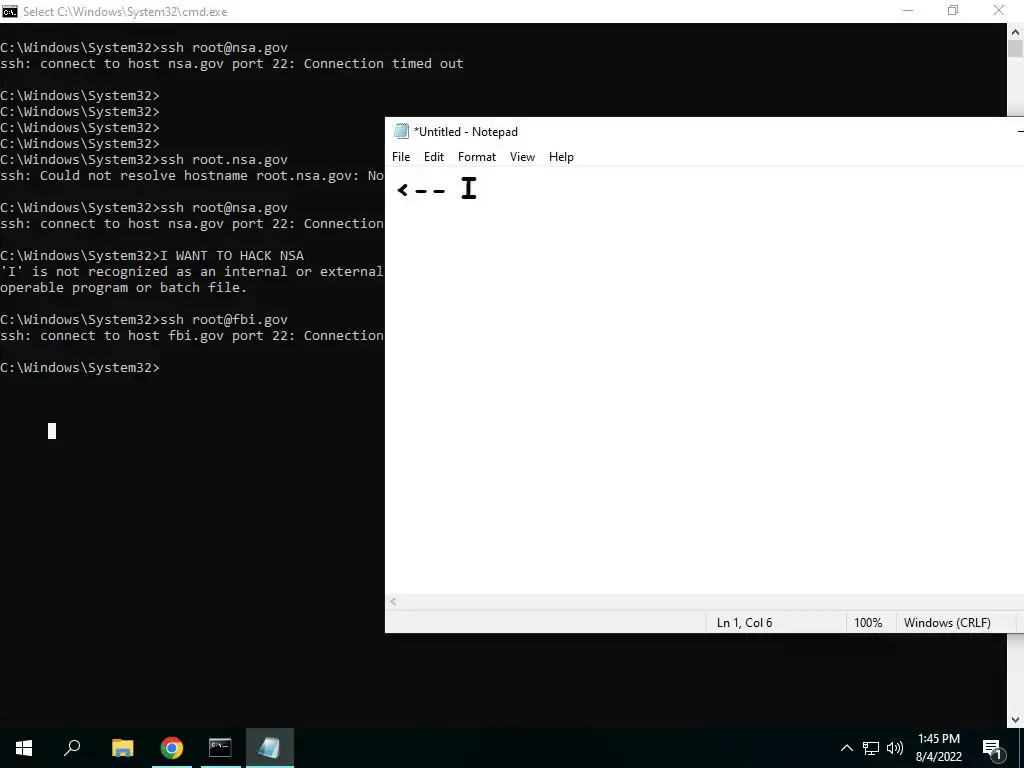This screenshot has height=768, width=1024.
Task: Click the Notepad text editing area
Action: coord(705,381)
